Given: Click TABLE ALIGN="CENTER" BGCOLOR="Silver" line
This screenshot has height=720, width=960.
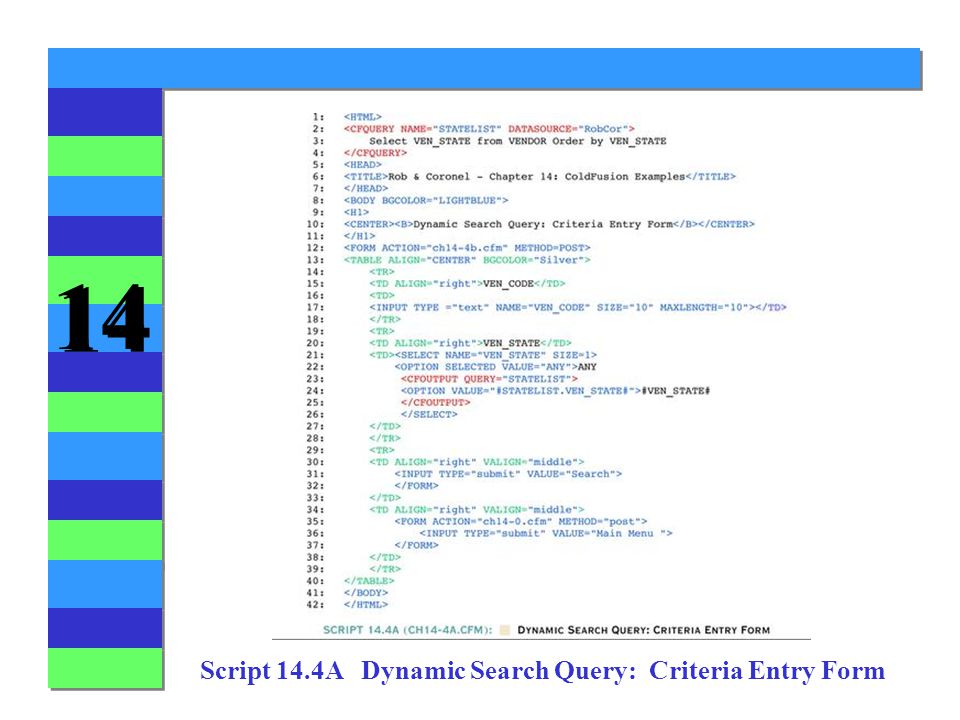Looking at the screenshot, I should coord(467,260).
